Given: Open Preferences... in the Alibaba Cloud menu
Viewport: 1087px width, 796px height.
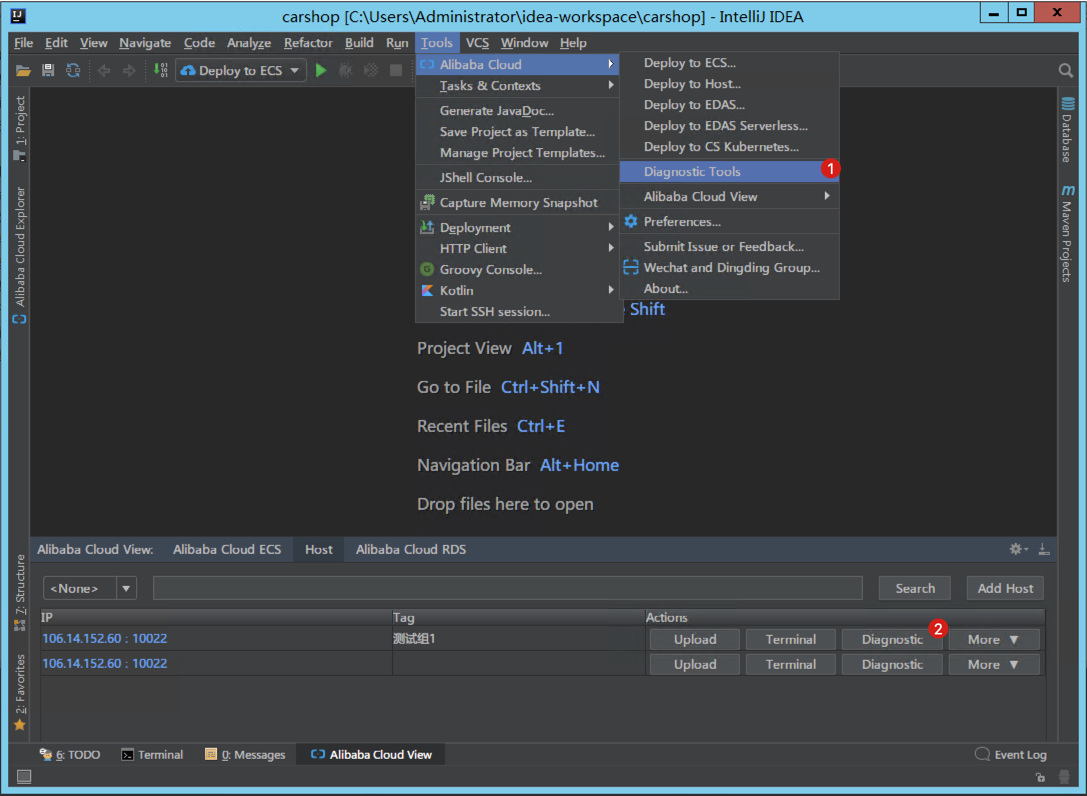Looking at the screenshot, I should coord(729,221).
